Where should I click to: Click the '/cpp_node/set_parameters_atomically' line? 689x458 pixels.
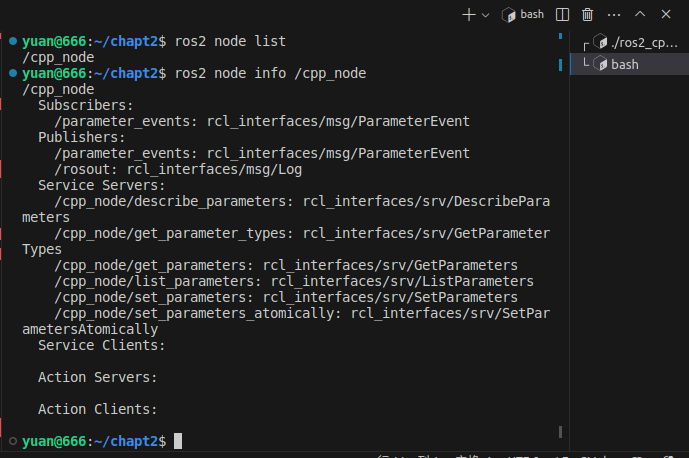click(x=286, y=321)
